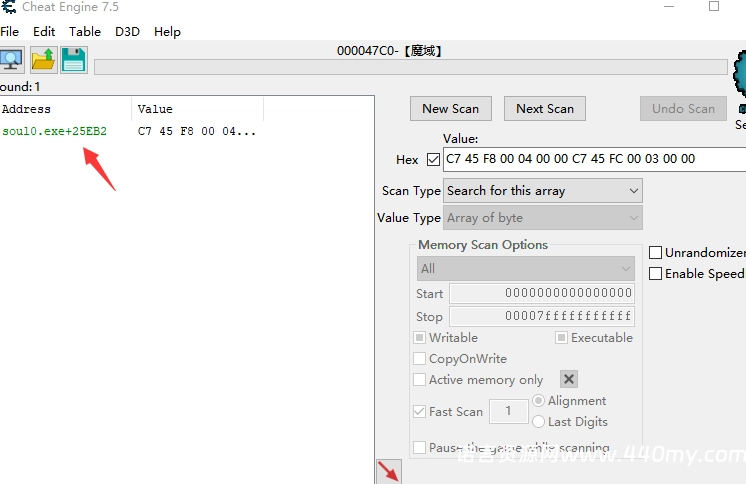
Task: Click the process title 000047C0
Action: pos(389,51)
